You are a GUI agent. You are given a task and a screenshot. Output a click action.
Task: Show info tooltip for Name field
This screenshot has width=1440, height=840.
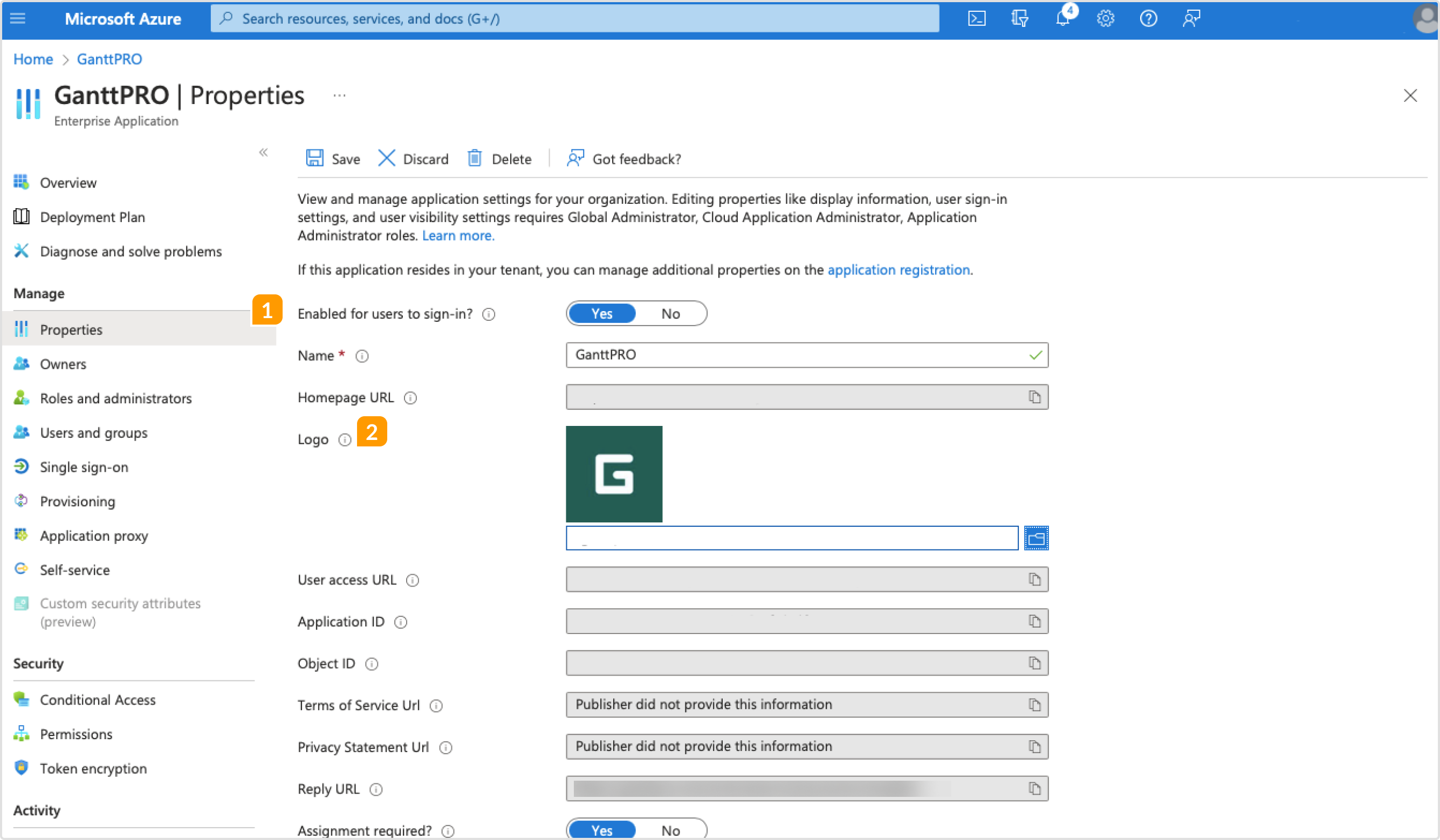pyautogui.click(x=362, y=356)
